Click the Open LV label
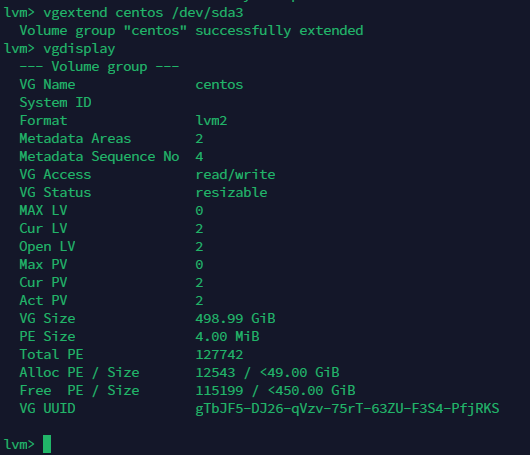This screenshot has height=455, width=530. [47, 247]
